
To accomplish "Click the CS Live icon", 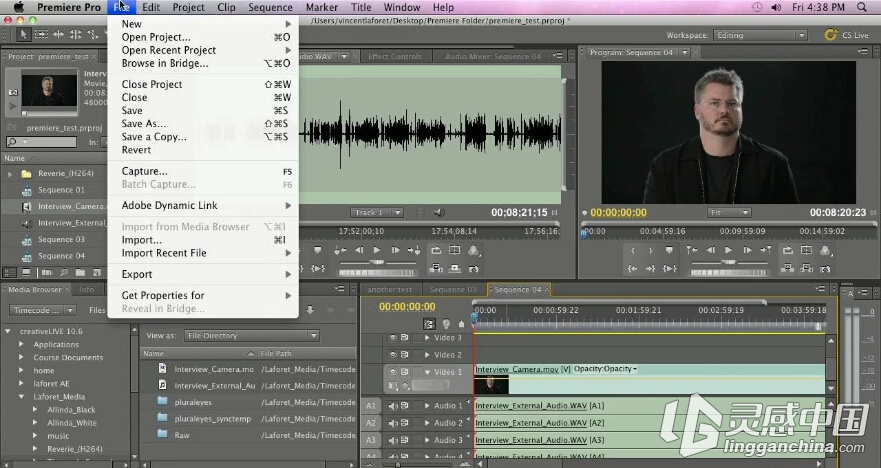I will point(830,35).
